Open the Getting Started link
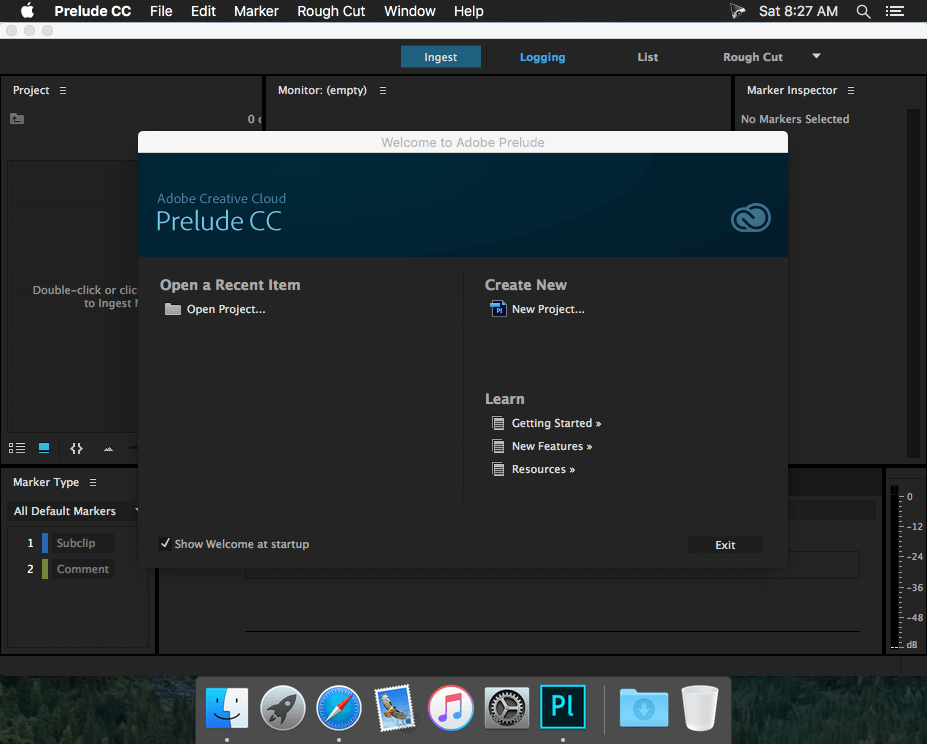927x744 pixels. tap(556, 423)
